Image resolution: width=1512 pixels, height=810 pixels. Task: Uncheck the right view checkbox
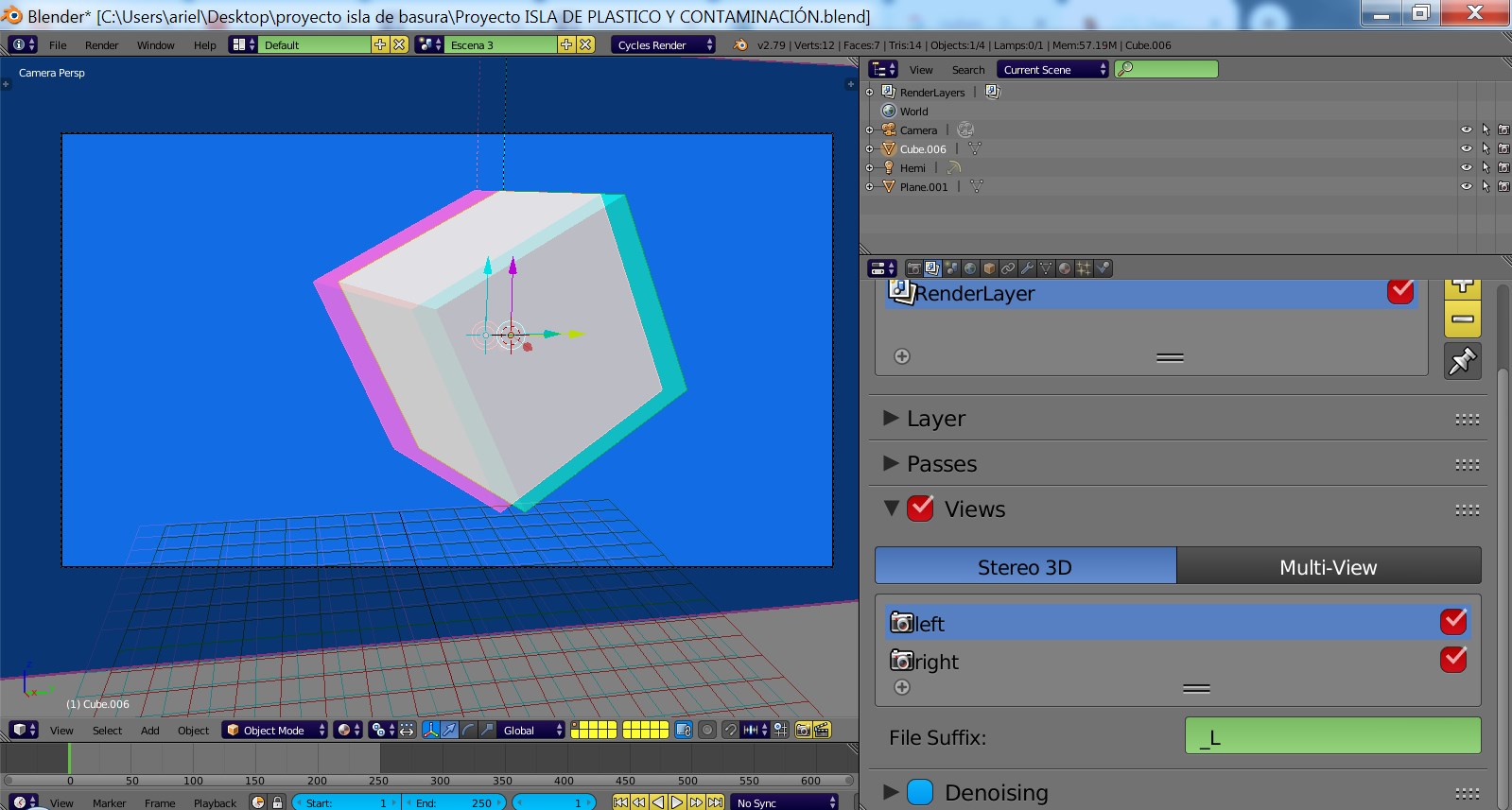tap(1453, 660)
